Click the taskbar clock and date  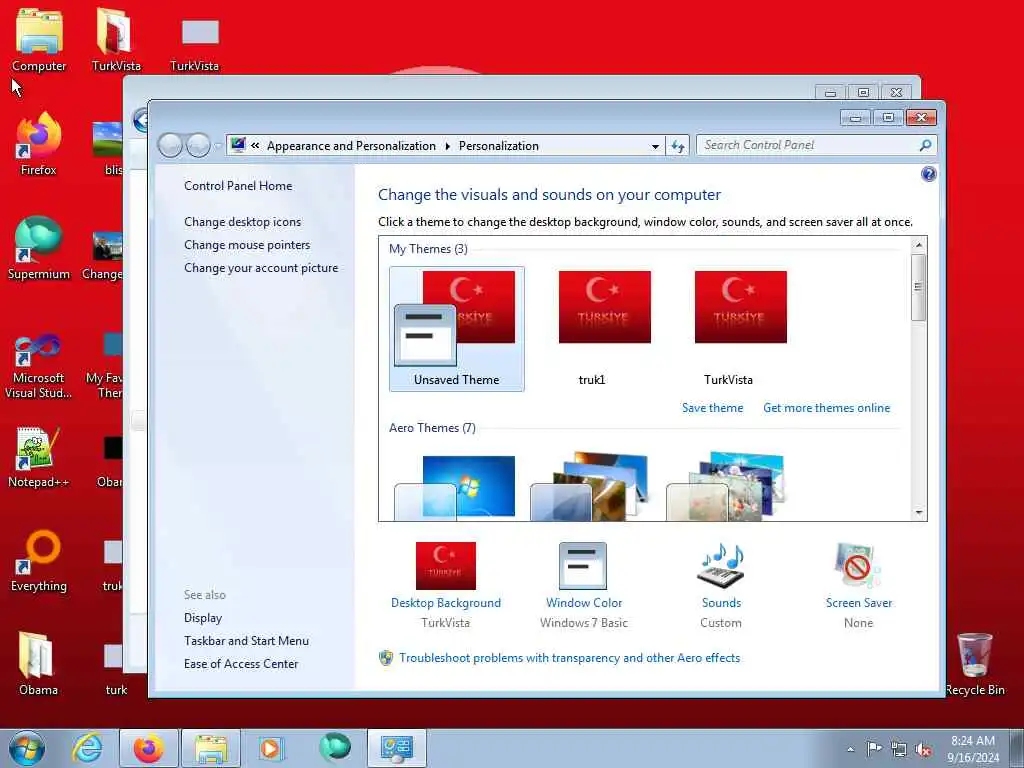pyautogui.click(x=972, y=749)
